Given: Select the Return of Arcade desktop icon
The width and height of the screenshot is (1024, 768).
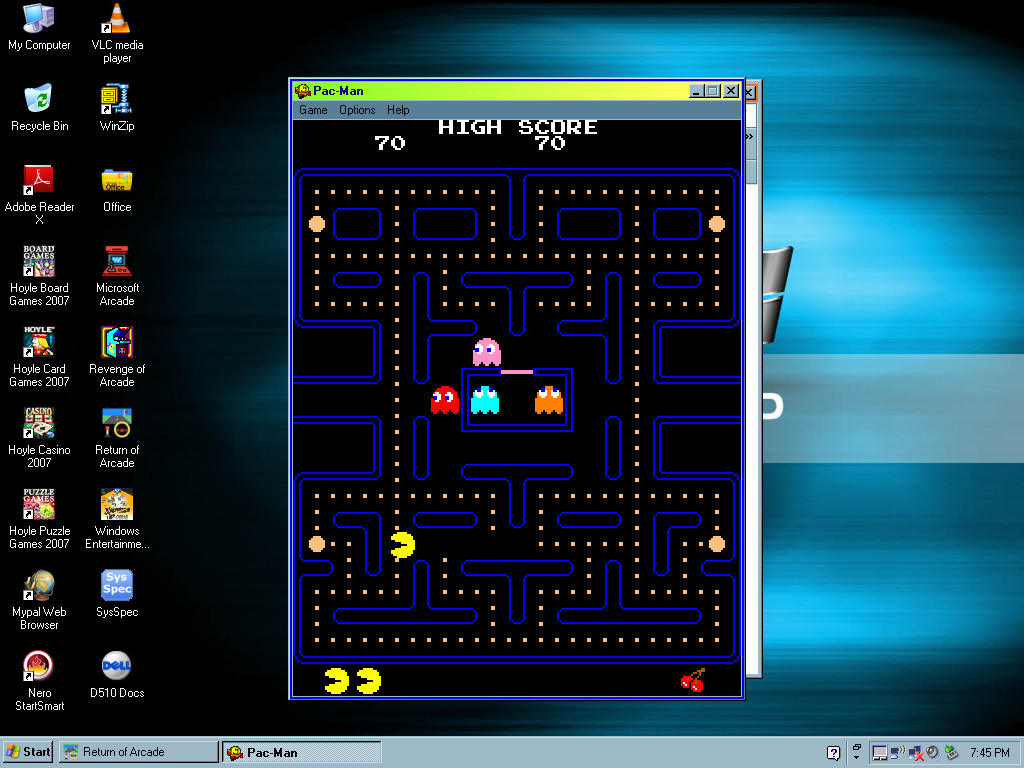Looking at the screenshot, I should [117, 438].
